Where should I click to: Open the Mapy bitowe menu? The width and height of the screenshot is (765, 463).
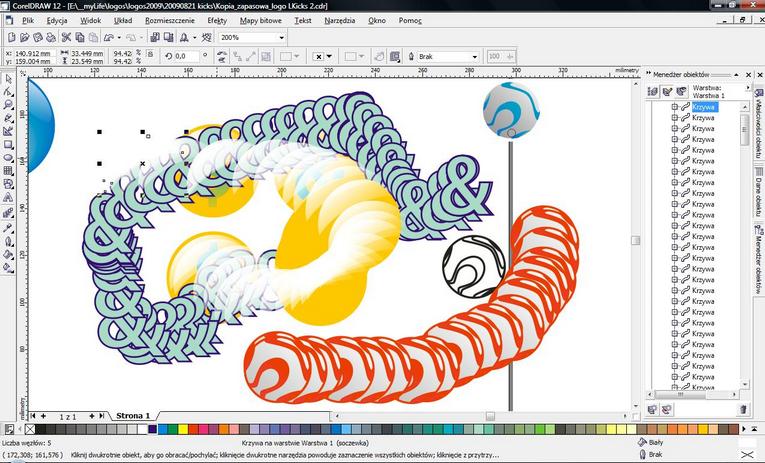coord(261,20)
